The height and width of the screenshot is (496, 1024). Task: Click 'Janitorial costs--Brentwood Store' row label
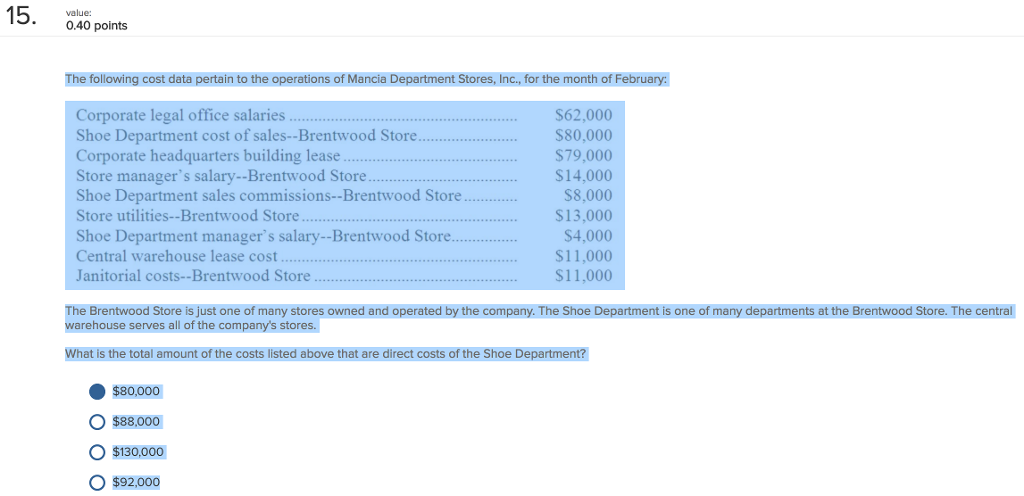click(x=193, y=276)
